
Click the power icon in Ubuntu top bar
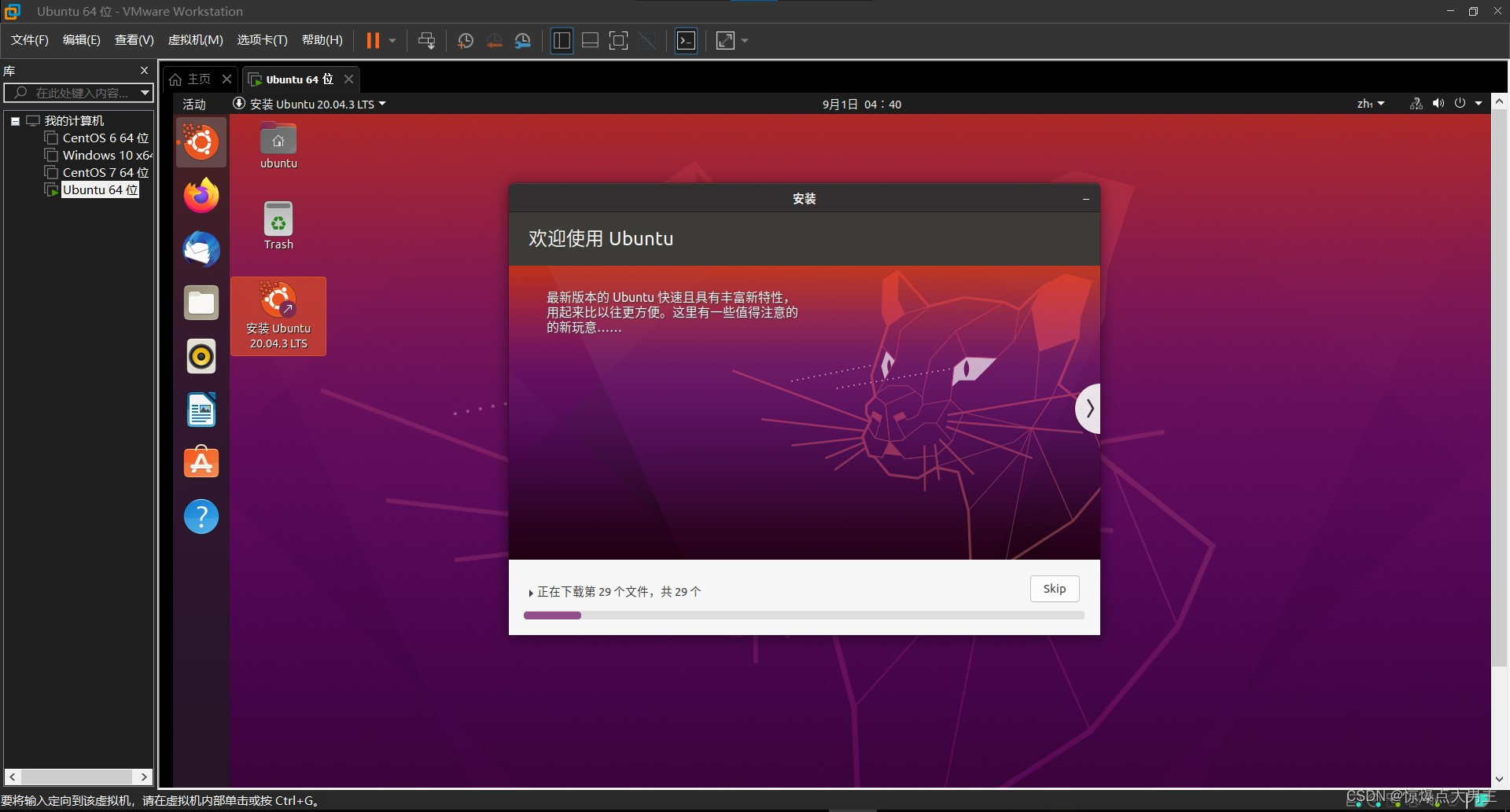click(1460, 104)
